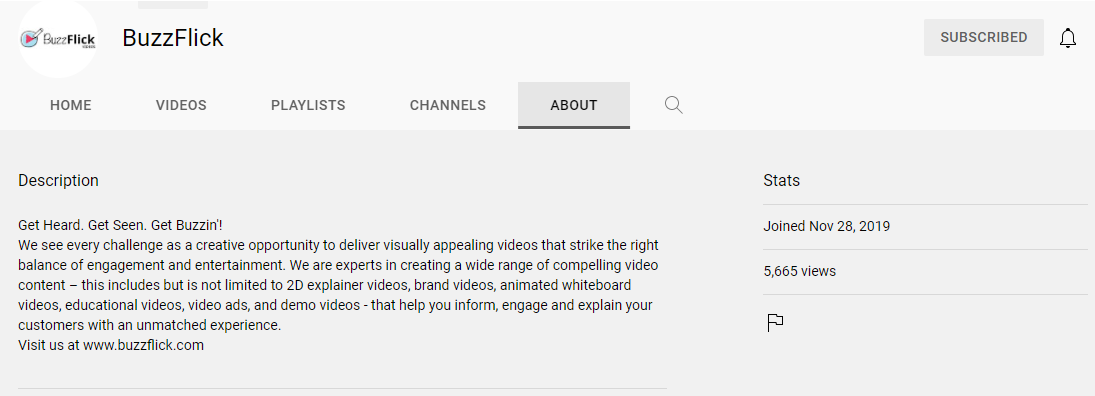Click the Stats heading
The width and height of the screenshot is (1095, 396).
coord(781,180)
